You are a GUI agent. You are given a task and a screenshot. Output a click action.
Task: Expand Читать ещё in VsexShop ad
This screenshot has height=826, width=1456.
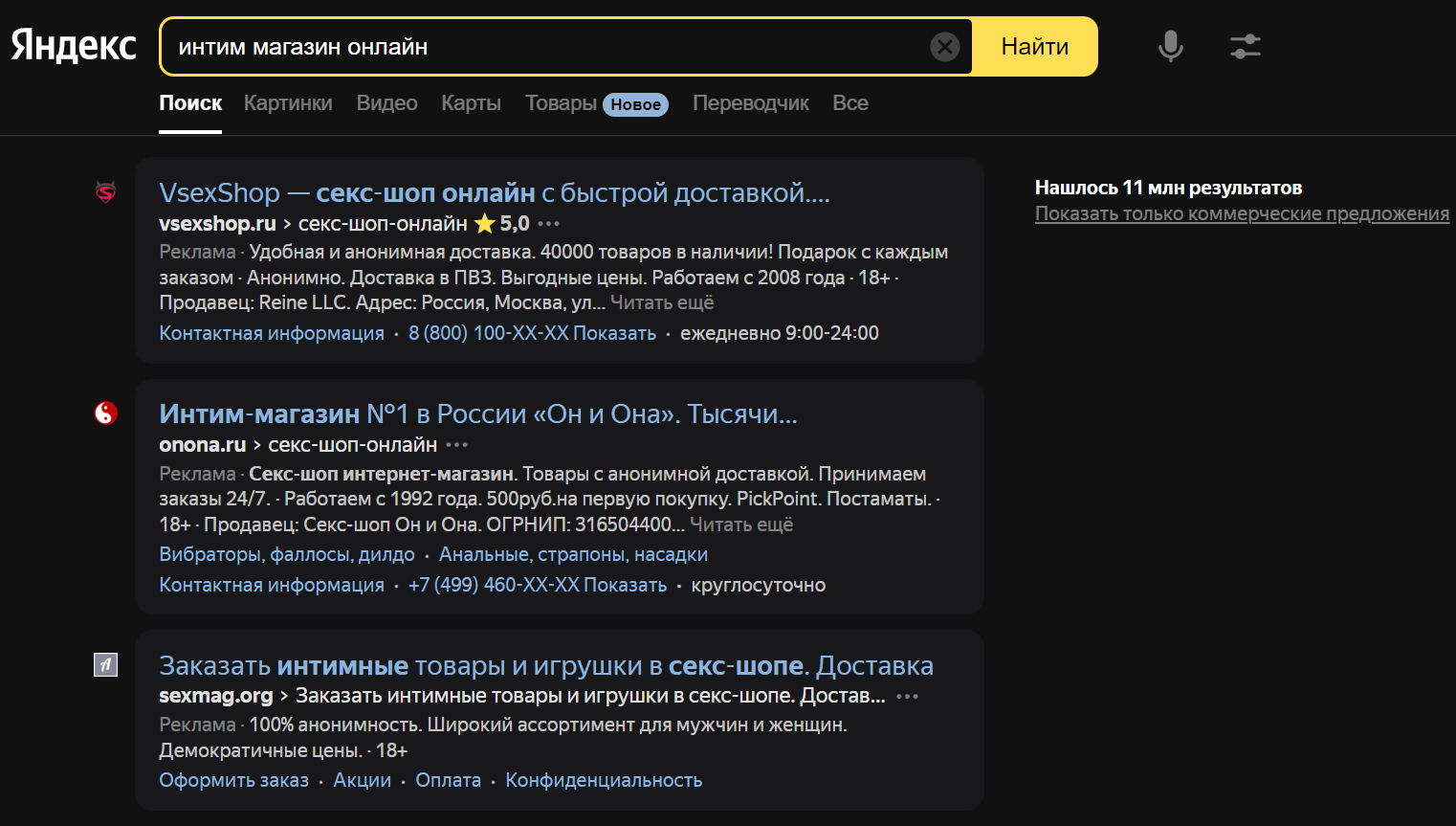point(662,302)
